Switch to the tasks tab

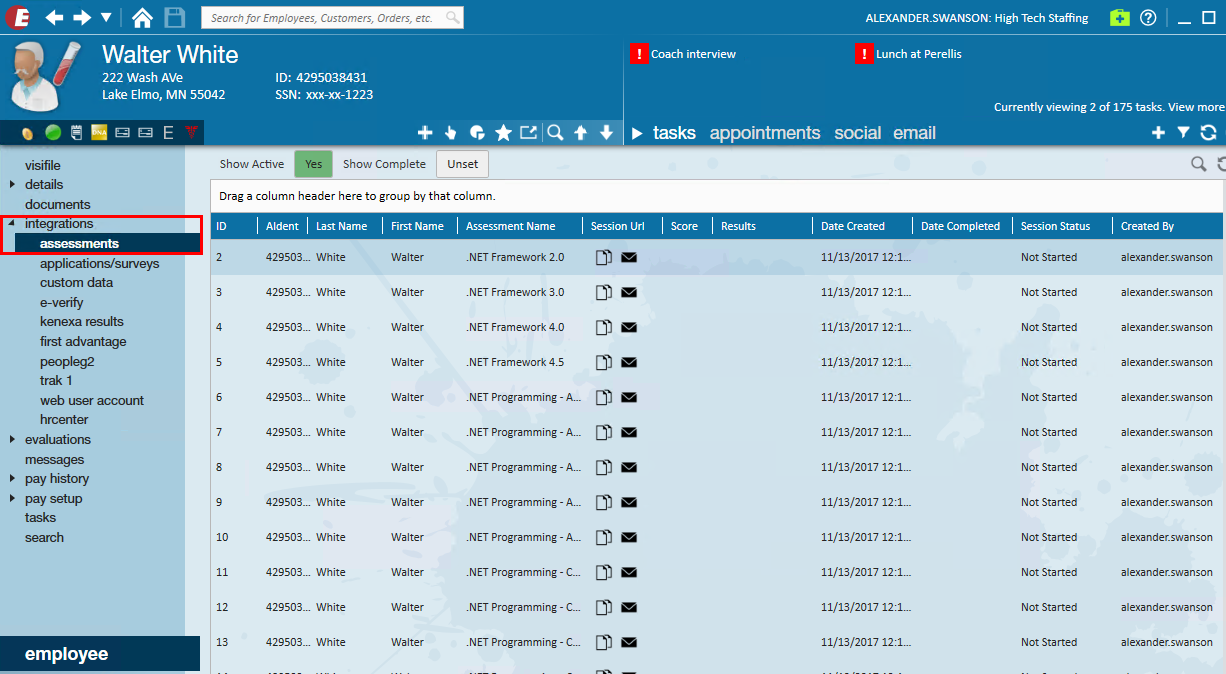tap(674, 133)
